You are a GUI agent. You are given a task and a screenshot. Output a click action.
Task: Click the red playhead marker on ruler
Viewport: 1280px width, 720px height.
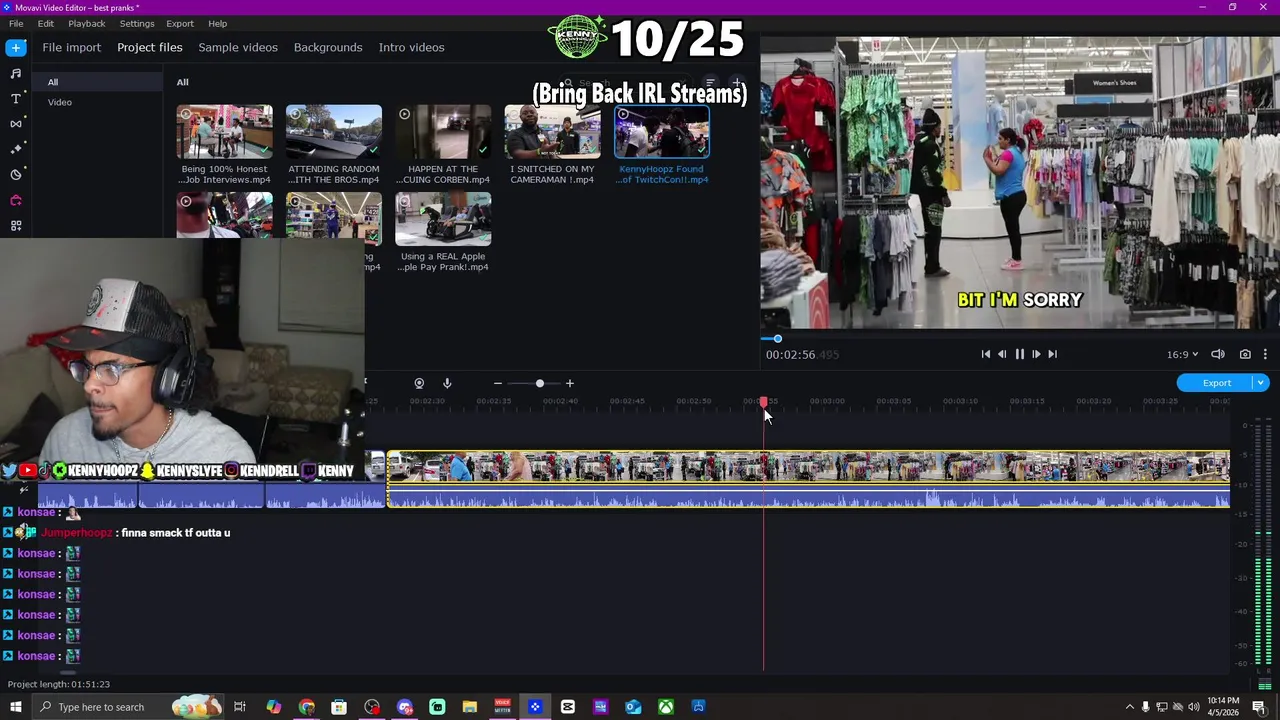pos(763,402)
